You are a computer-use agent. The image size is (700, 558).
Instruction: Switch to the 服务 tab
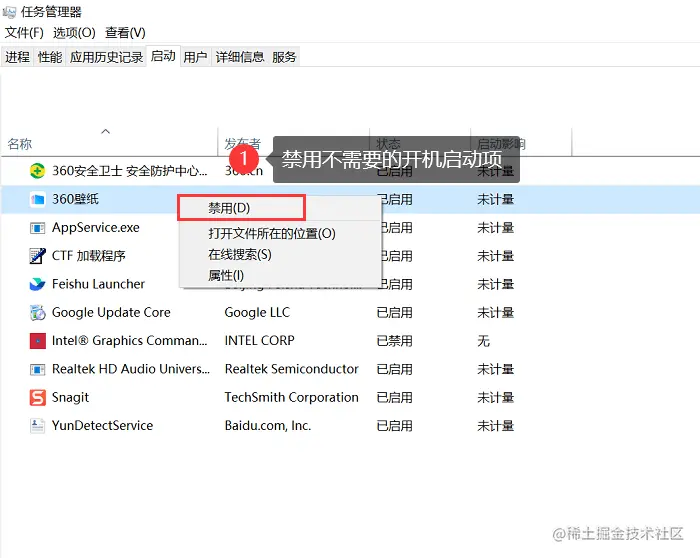coord(284,57)
